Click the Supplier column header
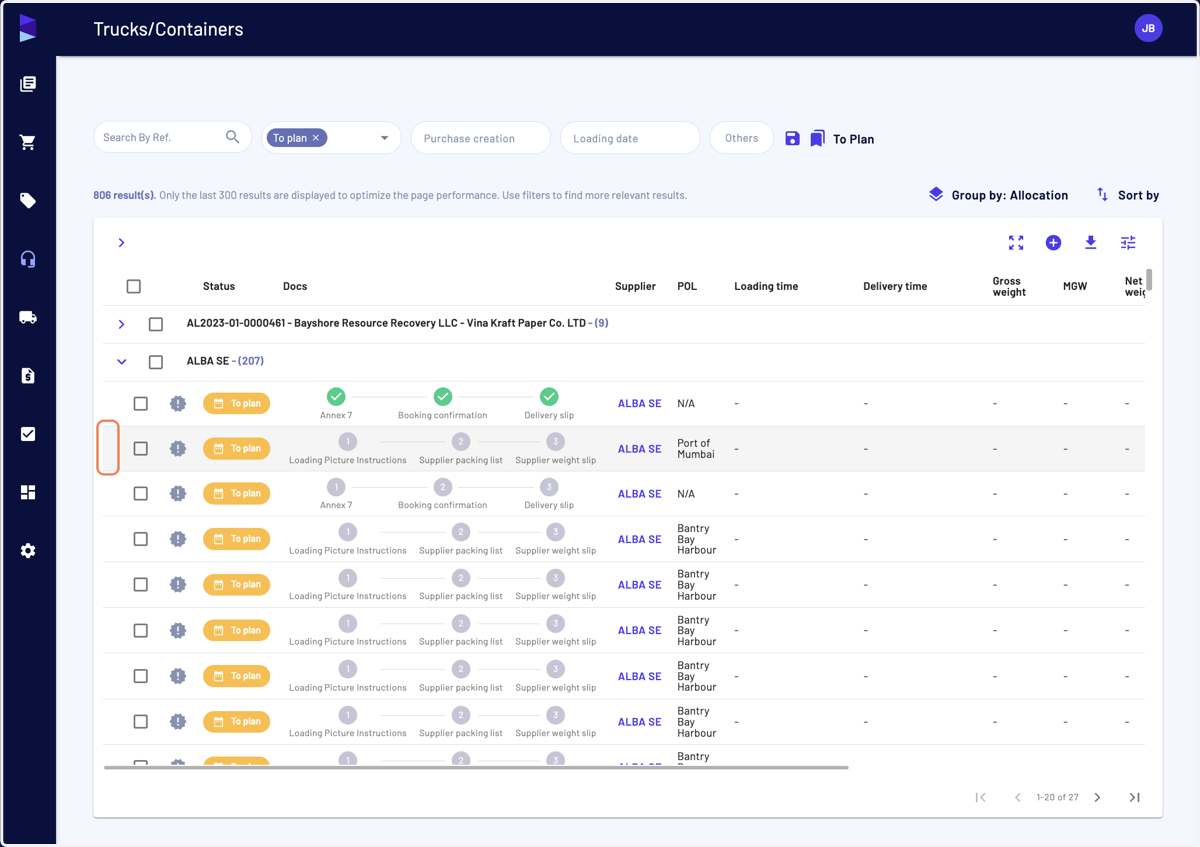The image size is (1200, 847). click(x=635, y=286)
